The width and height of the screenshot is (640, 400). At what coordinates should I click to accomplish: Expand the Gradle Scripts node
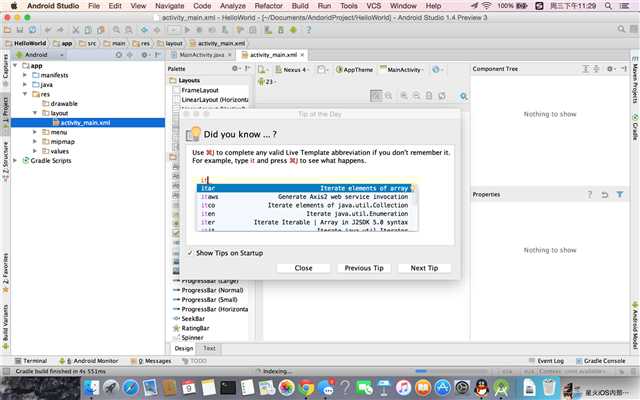[15, 160]
